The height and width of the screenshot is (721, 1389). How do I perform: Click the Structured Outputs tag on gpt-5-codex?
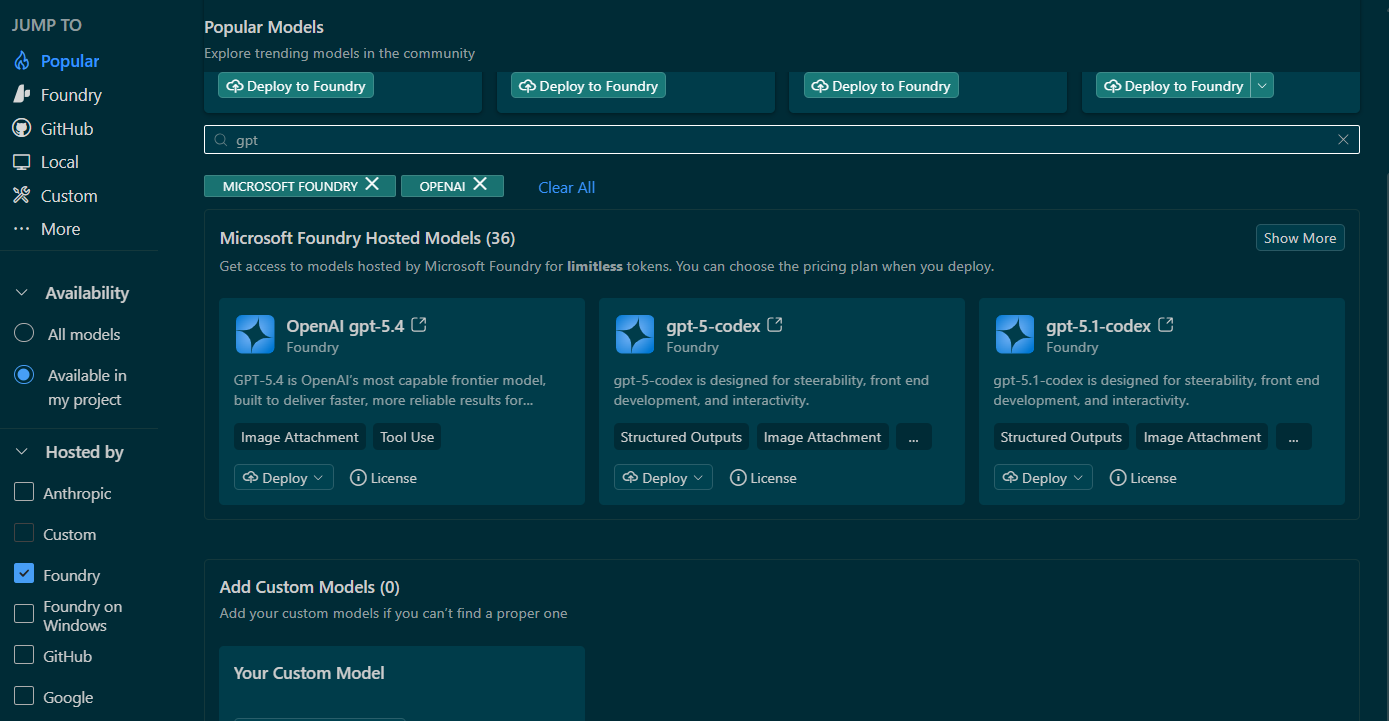pos(681,437)
